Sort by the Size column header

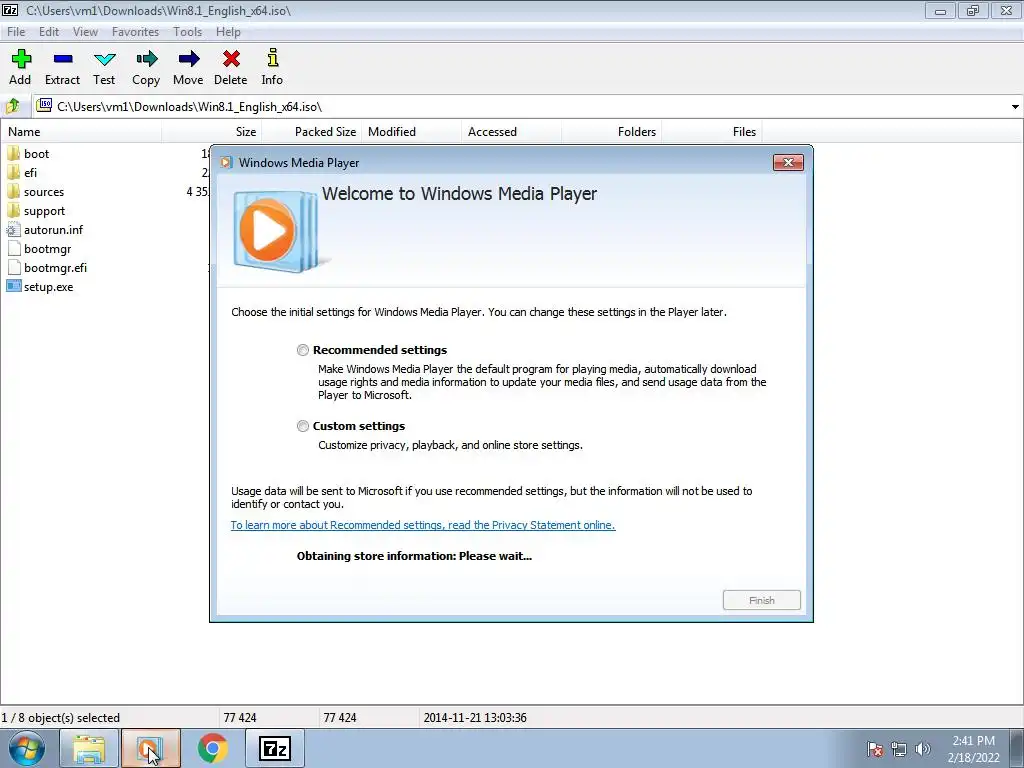pyautogui.click(x=212, y=131)
